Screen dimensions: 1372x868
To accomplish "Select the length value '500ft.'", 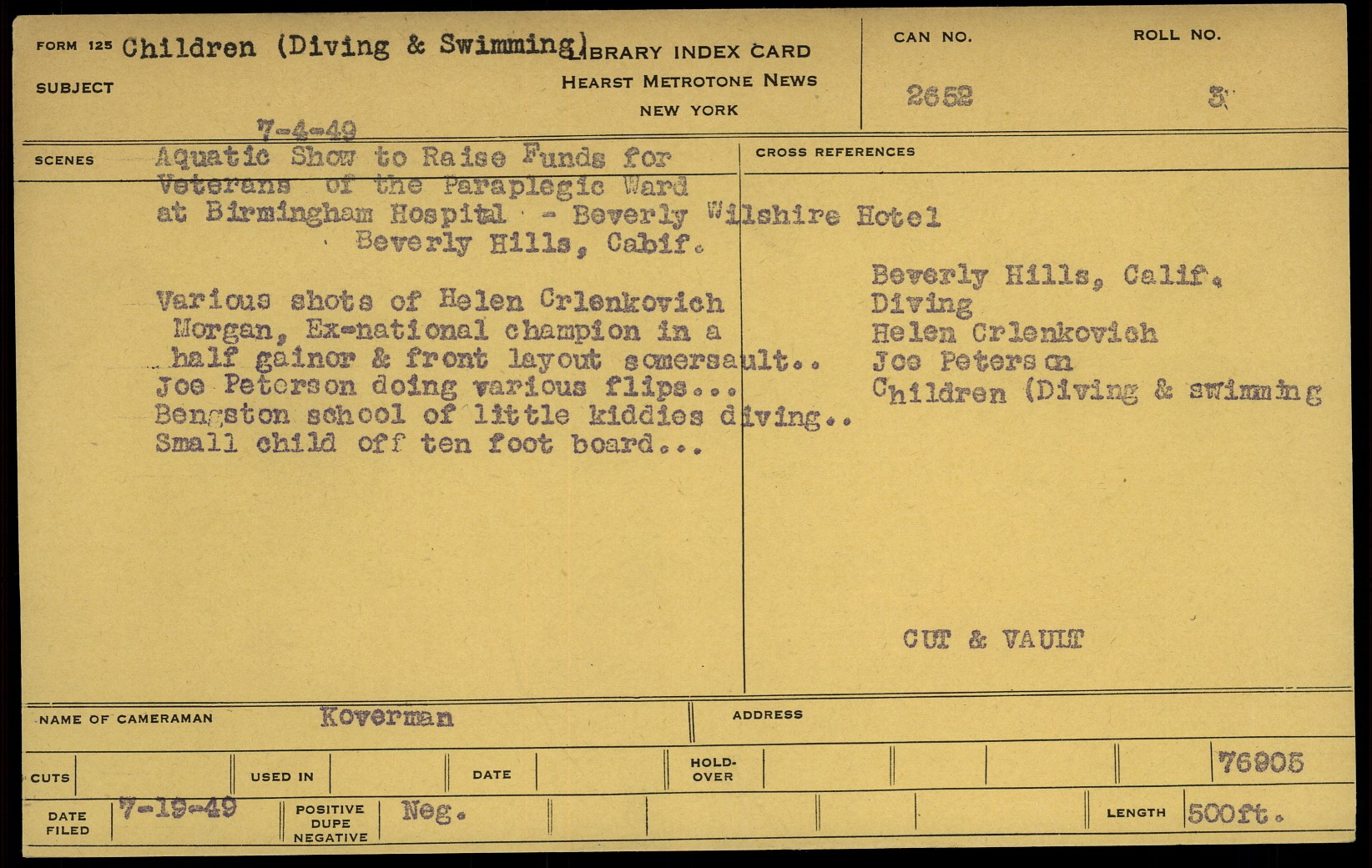I will coord(1235,814).
